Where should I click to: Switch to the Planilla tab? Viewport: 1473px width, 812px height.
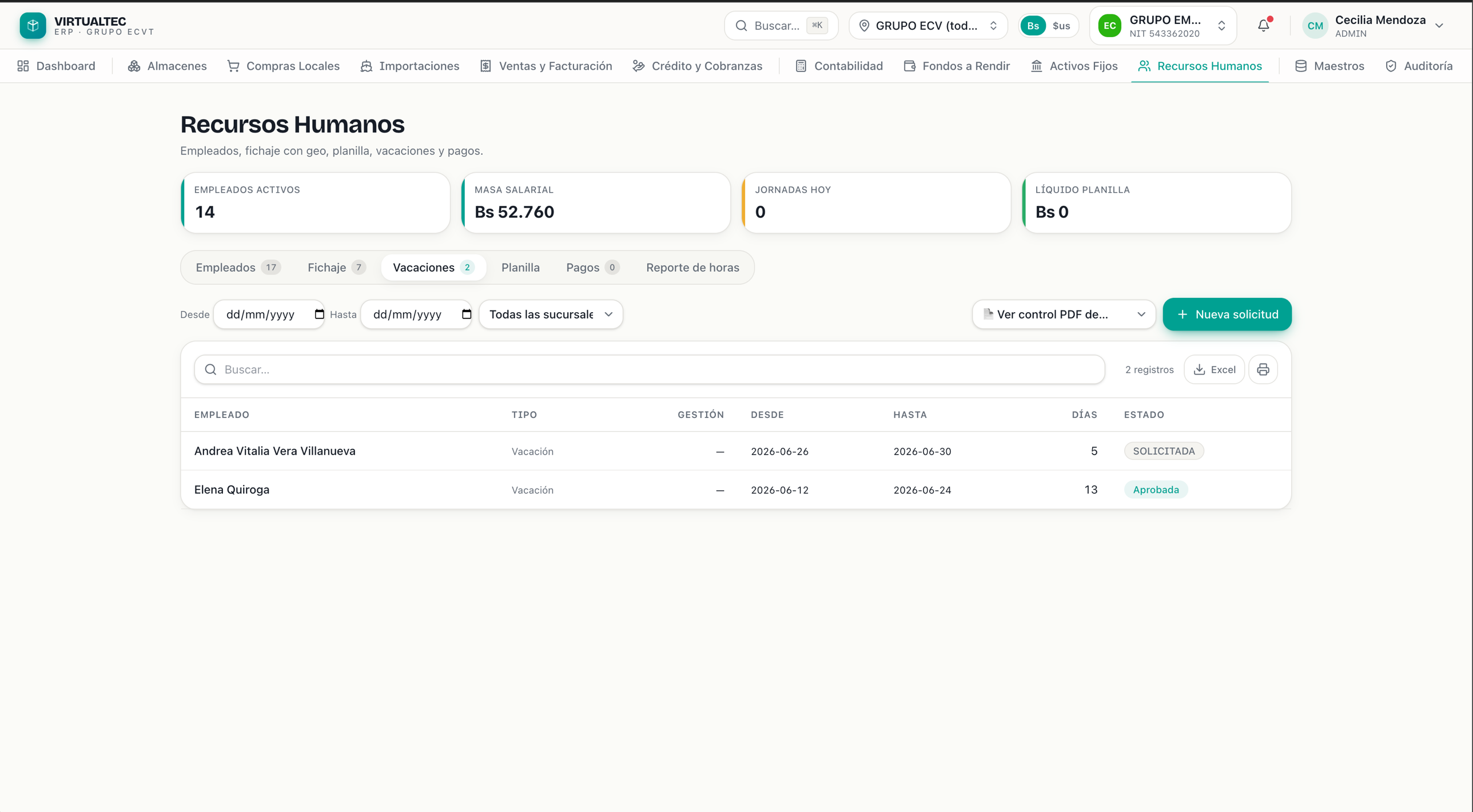[520, 268]
